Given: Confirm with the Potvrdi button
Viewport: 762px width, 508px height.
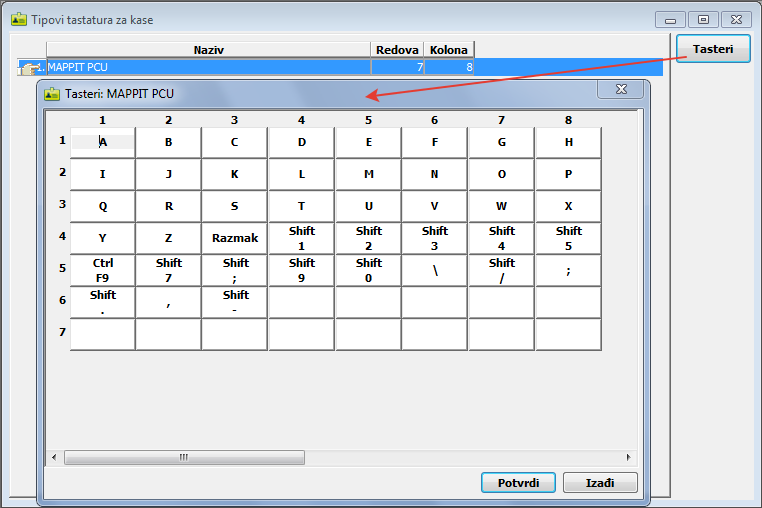Looking at the screenshot, I should (518, 483).
